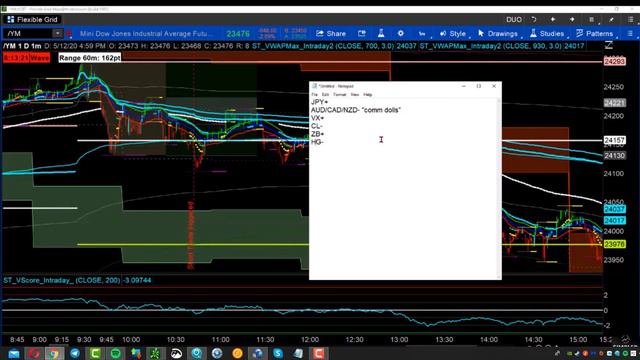Click the /YM symbol input field
The image size is (640, 360).
(x=28, y=33)
